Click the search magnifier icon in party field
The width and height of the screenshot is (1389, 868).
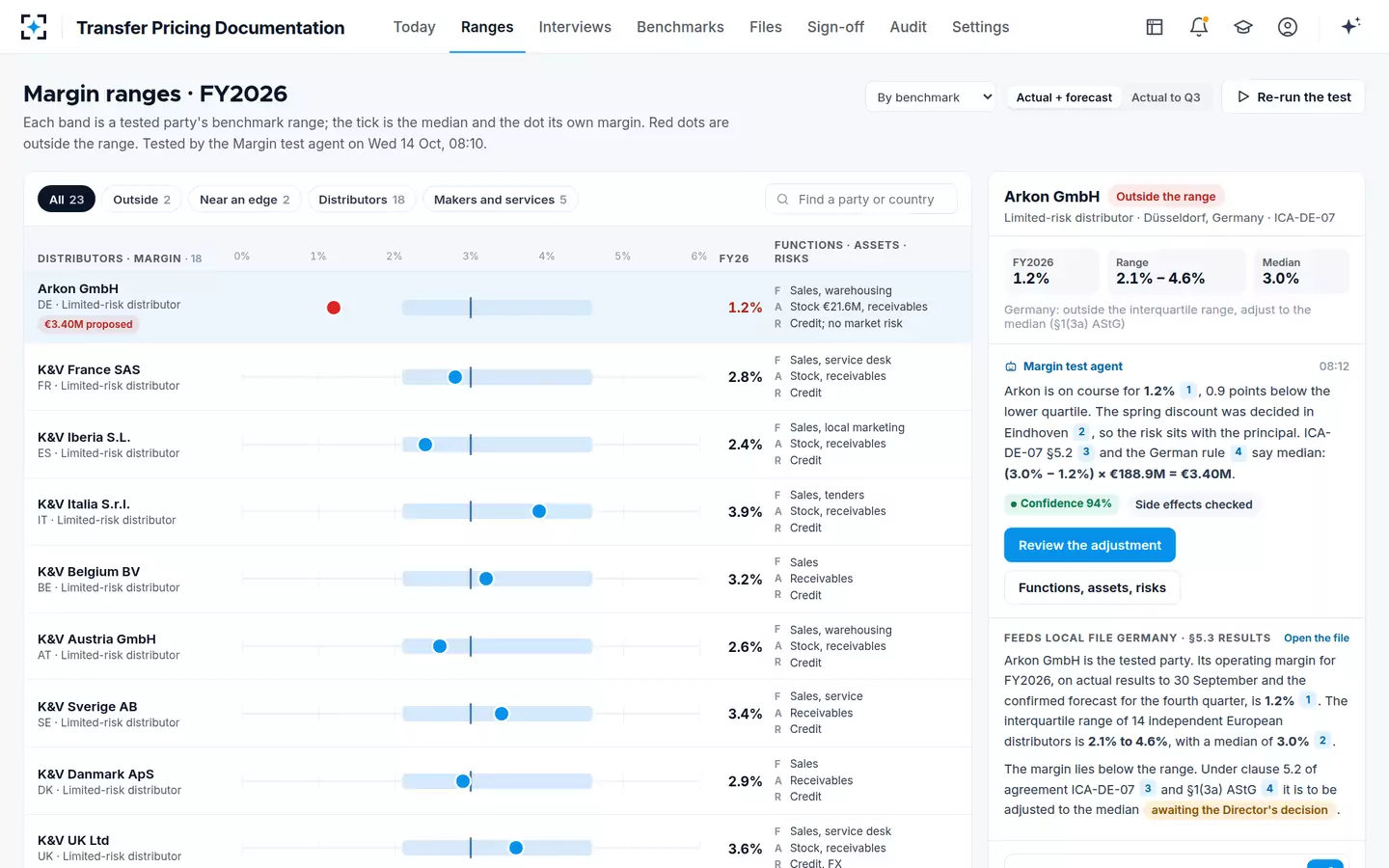[783, 200]
